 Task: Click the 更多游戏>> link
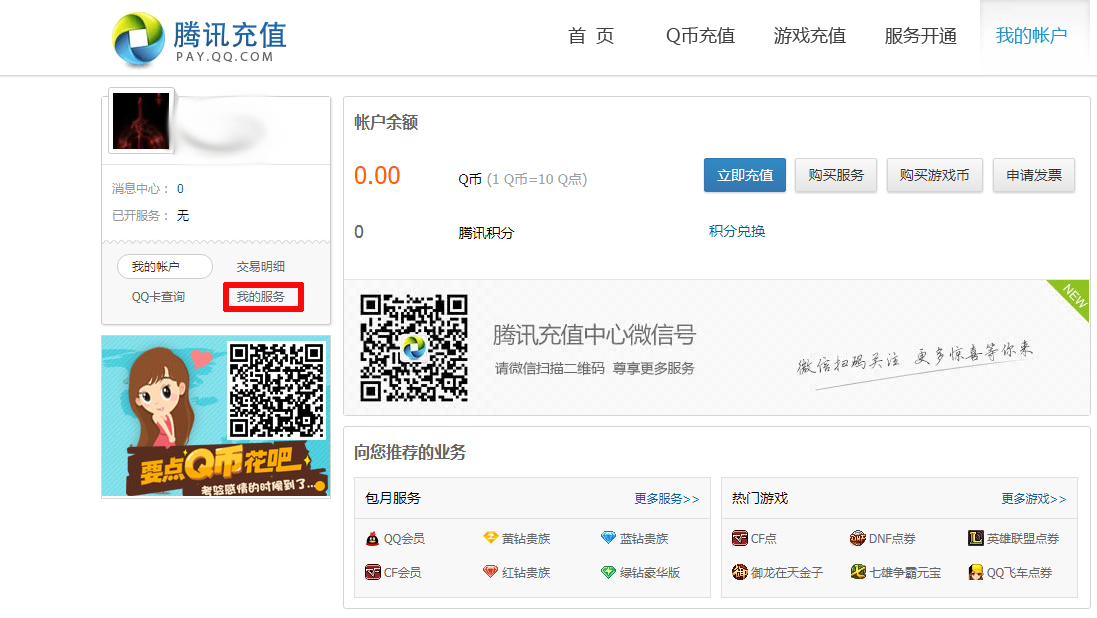(x=1031, y=498)
